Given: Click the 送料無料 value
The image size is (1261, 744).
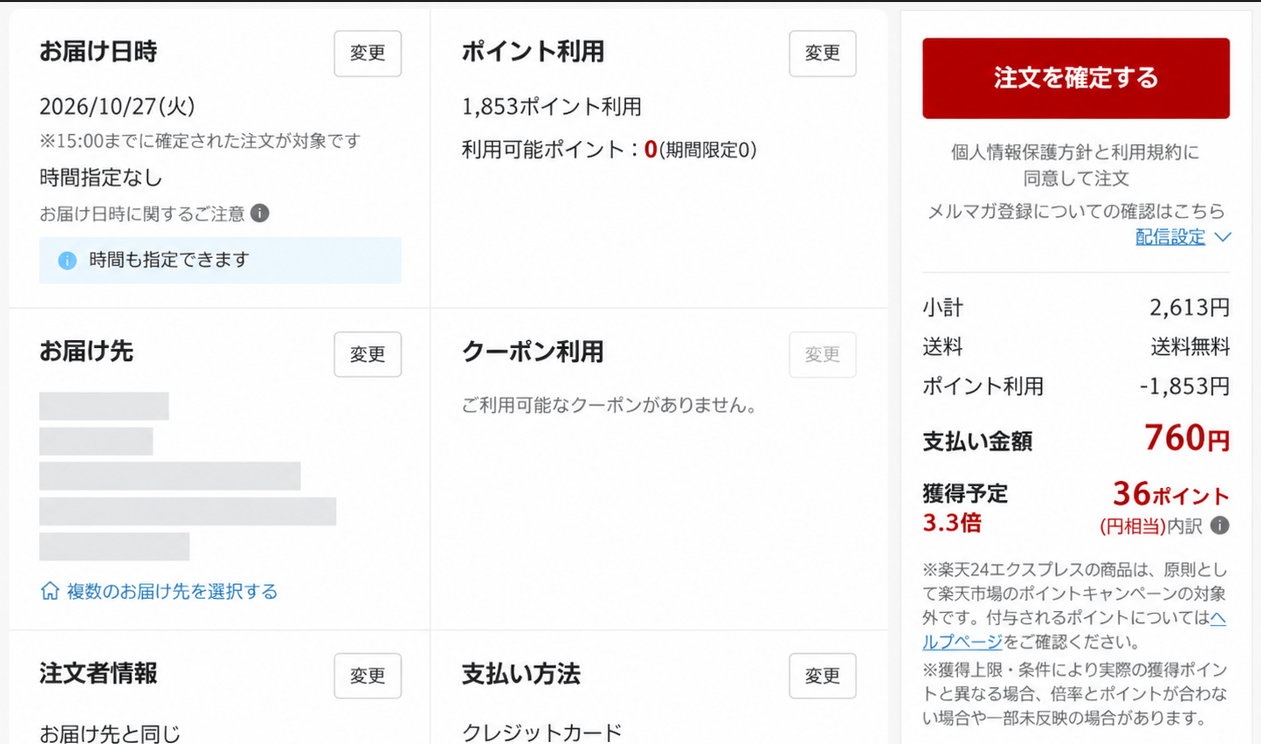Looking at the screenshot, I should pos(1190,347).
